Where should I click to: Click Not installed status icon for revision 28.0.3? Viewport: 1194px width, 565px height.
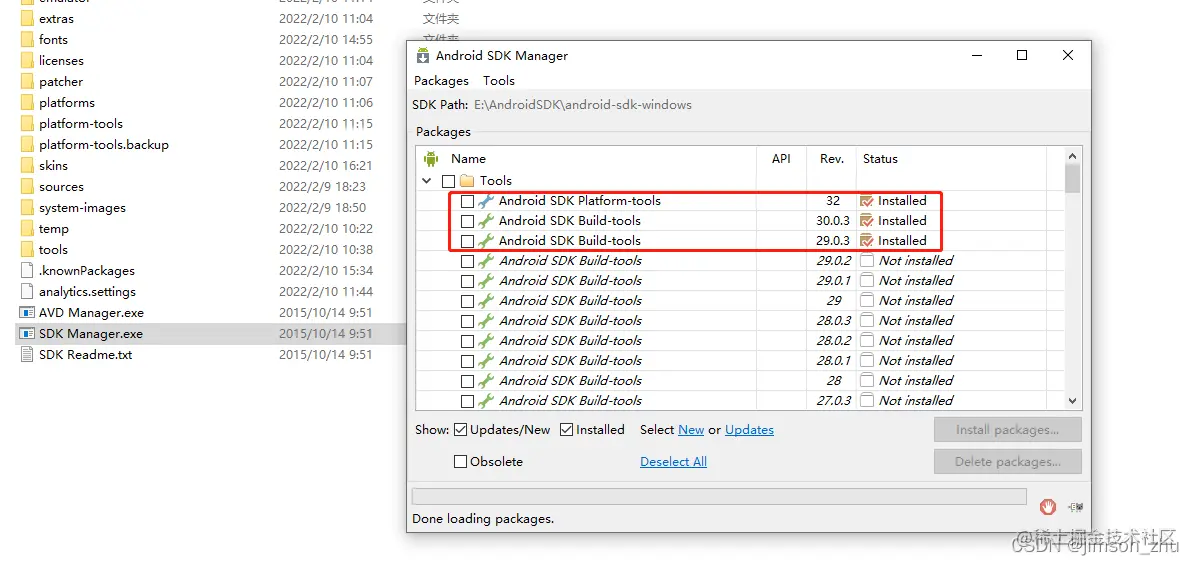coord(867,321)
